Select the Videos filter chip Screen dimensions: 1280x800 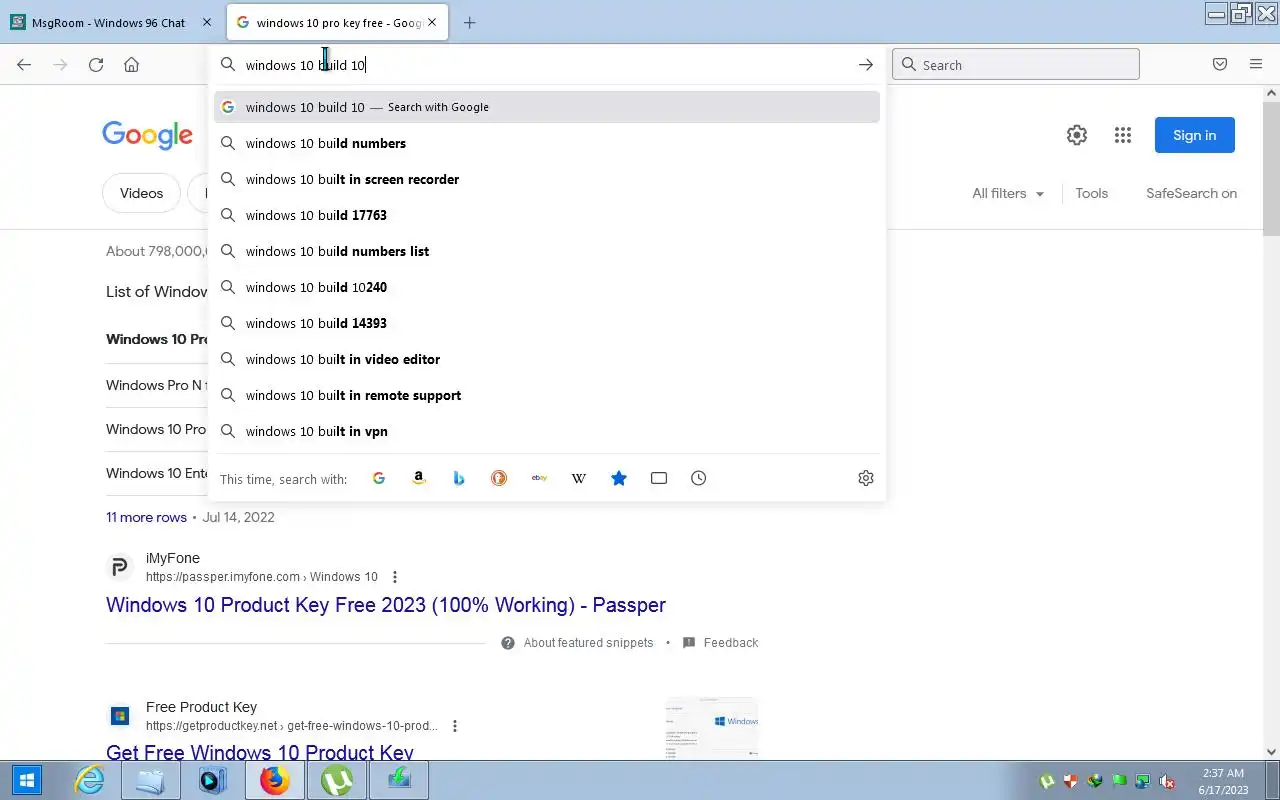click(141, 193)
